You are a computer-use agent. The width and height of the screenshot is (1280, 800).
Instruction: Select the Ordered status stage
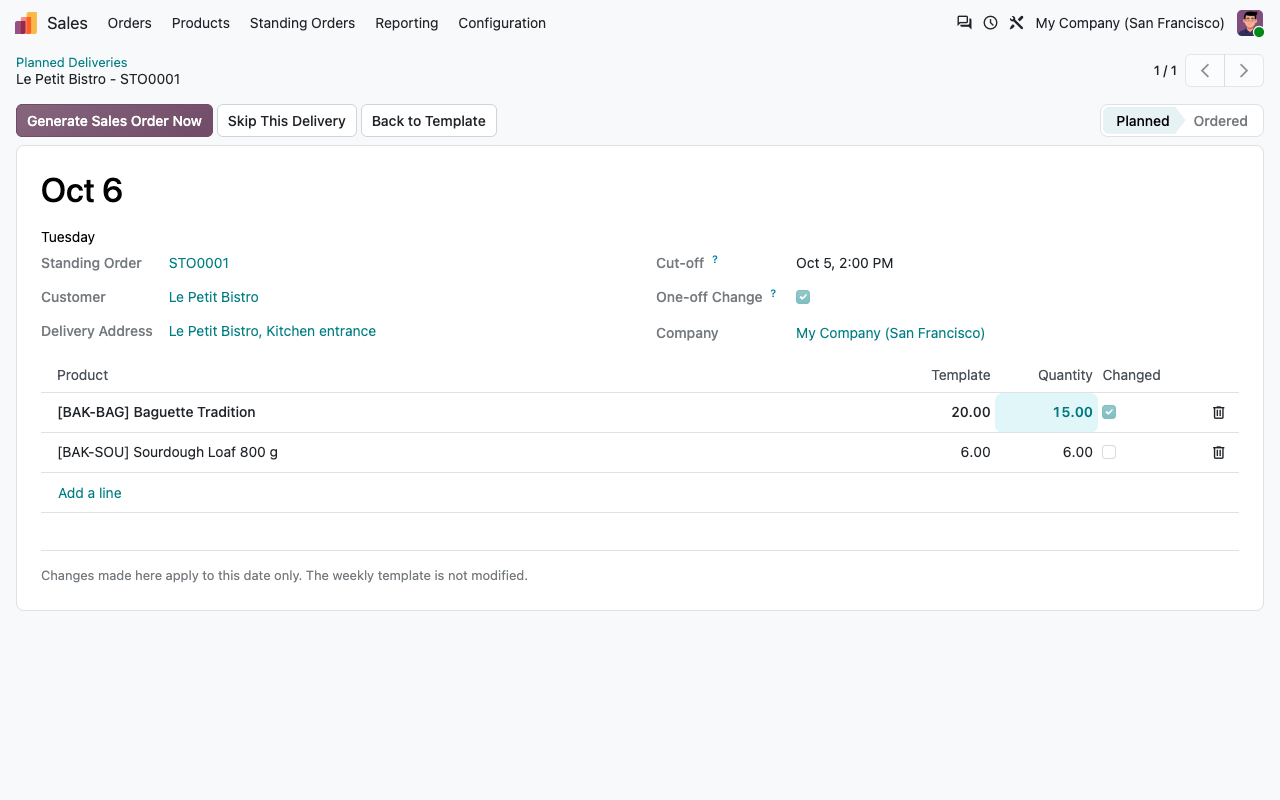pyautogui.click(x=1220, y=121)
